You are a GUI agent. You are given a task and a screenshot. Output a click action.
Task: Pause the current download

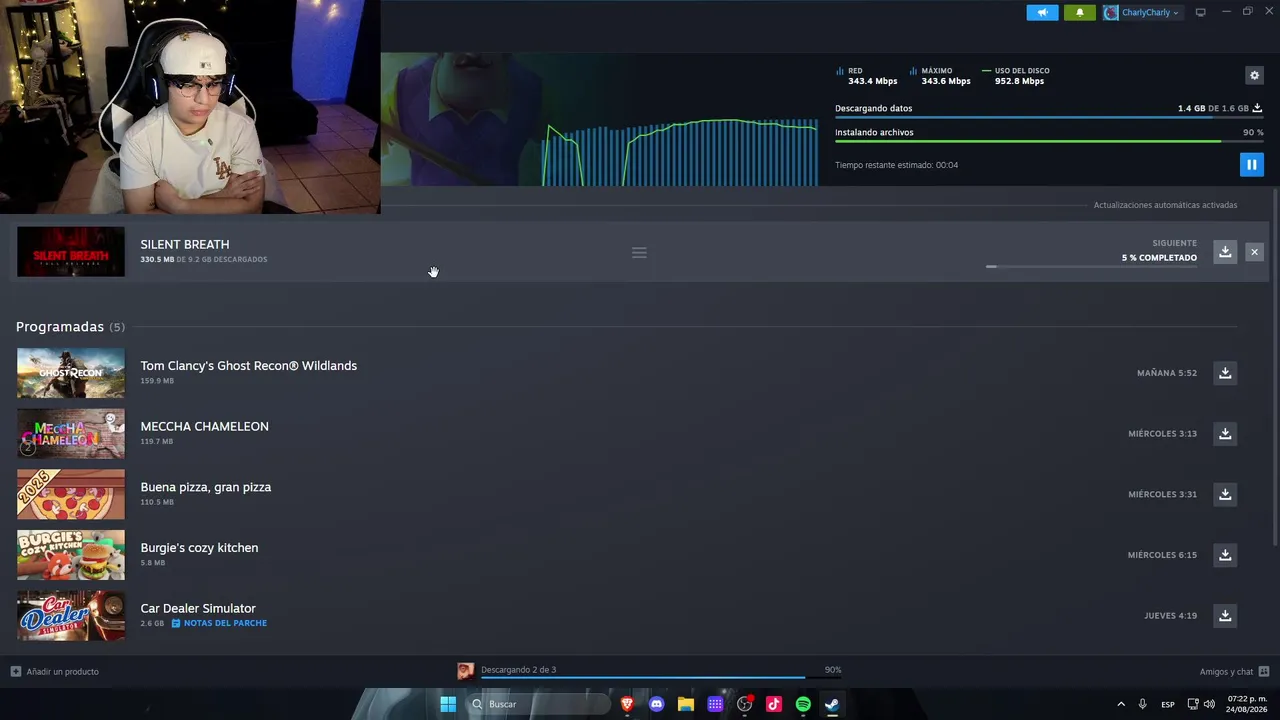1251,164
